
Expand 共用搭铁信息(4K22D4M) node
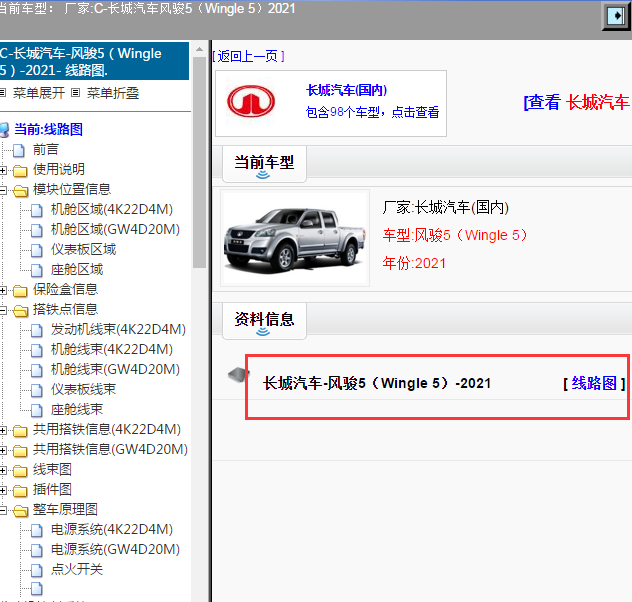[x=3, y=430]
